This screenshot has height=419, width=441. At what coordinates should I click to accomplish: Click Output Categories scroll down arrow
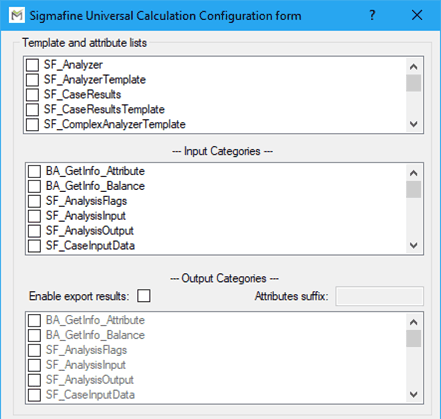[414, 394]
